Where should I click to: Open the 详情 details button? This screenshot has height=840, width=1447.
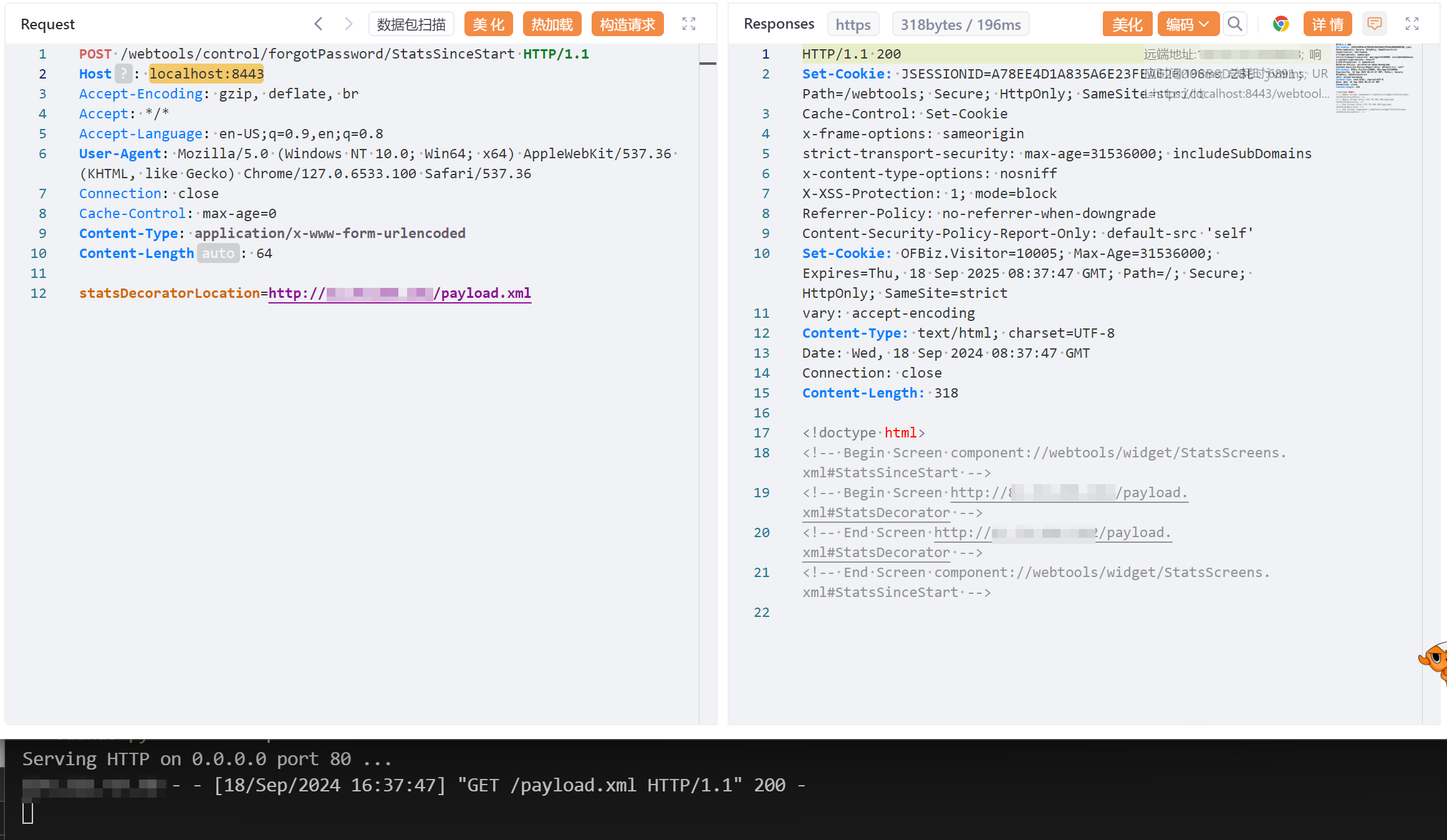(1327, 24)
